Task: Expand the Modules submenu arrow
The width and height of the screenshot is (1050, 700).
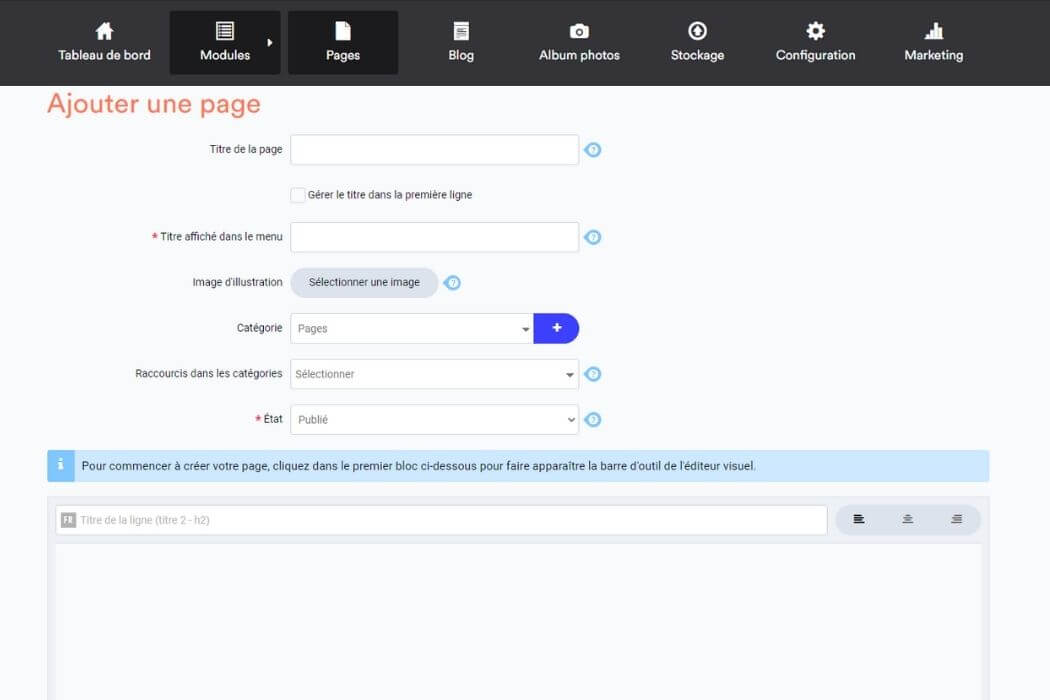Action: coord(270,42)
